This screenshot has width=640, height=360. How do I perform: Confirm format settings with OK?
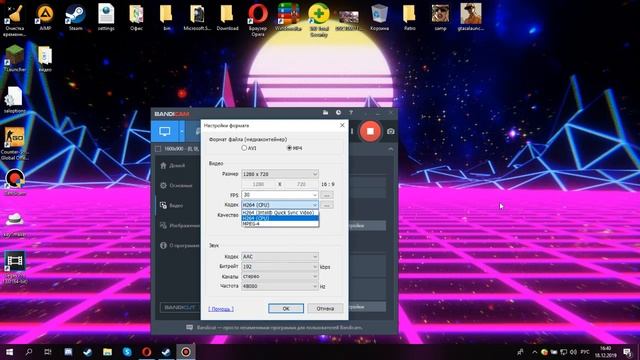[286, 309]
